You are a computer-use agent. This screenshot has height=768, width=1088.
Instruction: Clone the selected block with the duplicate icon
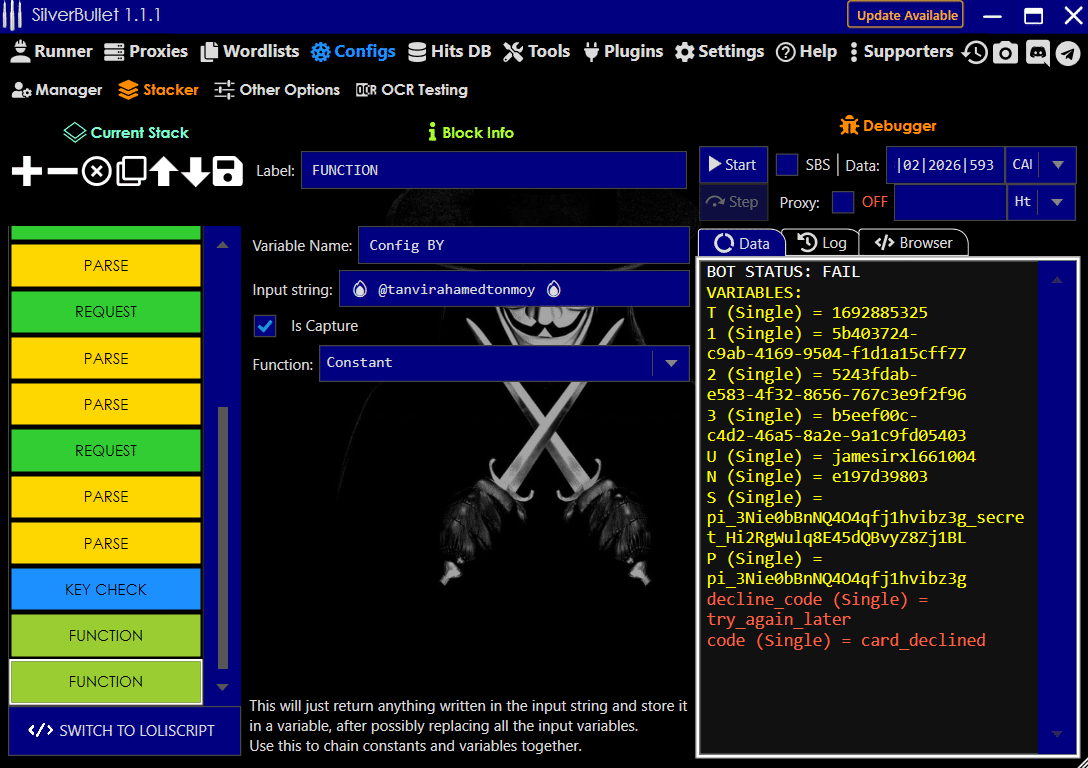click(x=131, y=171)
